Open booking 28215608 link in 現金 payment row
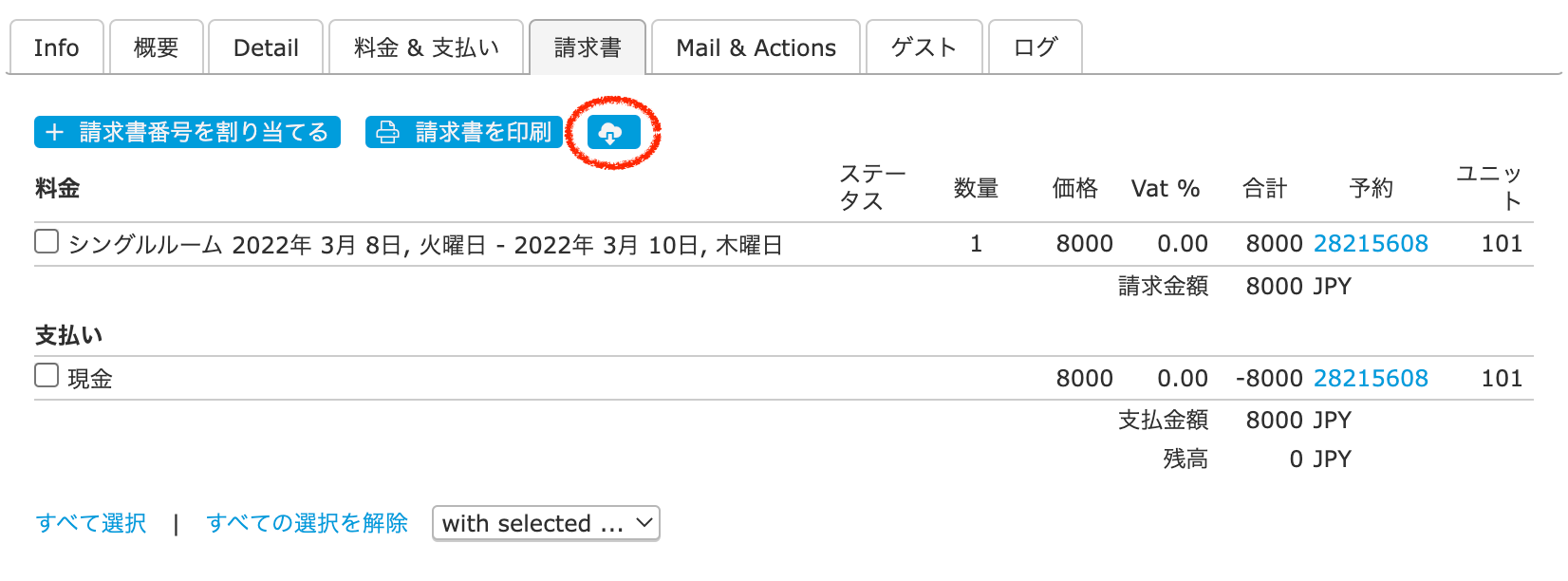The height and width of the screenshot is (581, 1568). 1371,379
